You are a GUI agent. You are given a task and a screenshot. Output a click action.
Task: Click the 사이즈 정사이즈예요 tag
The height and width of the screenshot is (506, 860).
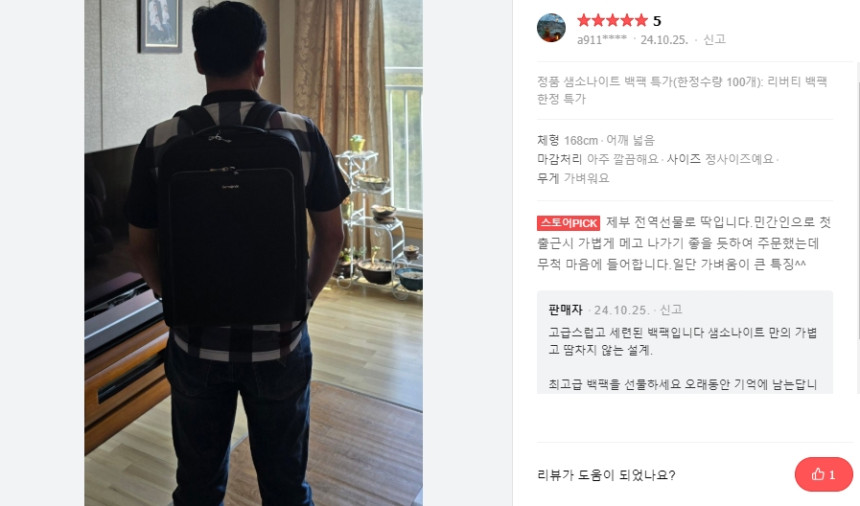[720, 159]
